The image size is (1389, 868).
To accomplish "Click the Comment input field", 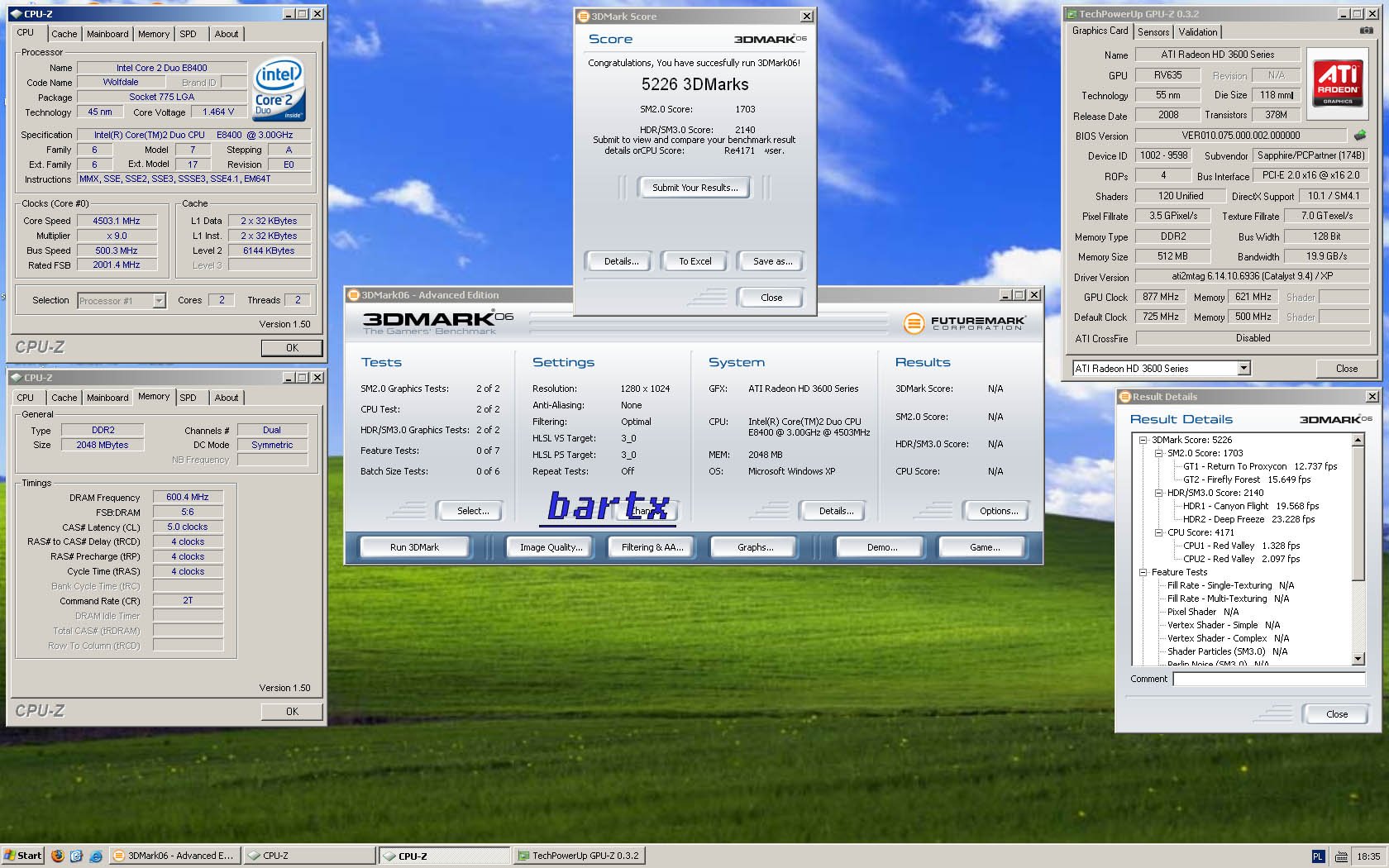I will click(1268, 679).
